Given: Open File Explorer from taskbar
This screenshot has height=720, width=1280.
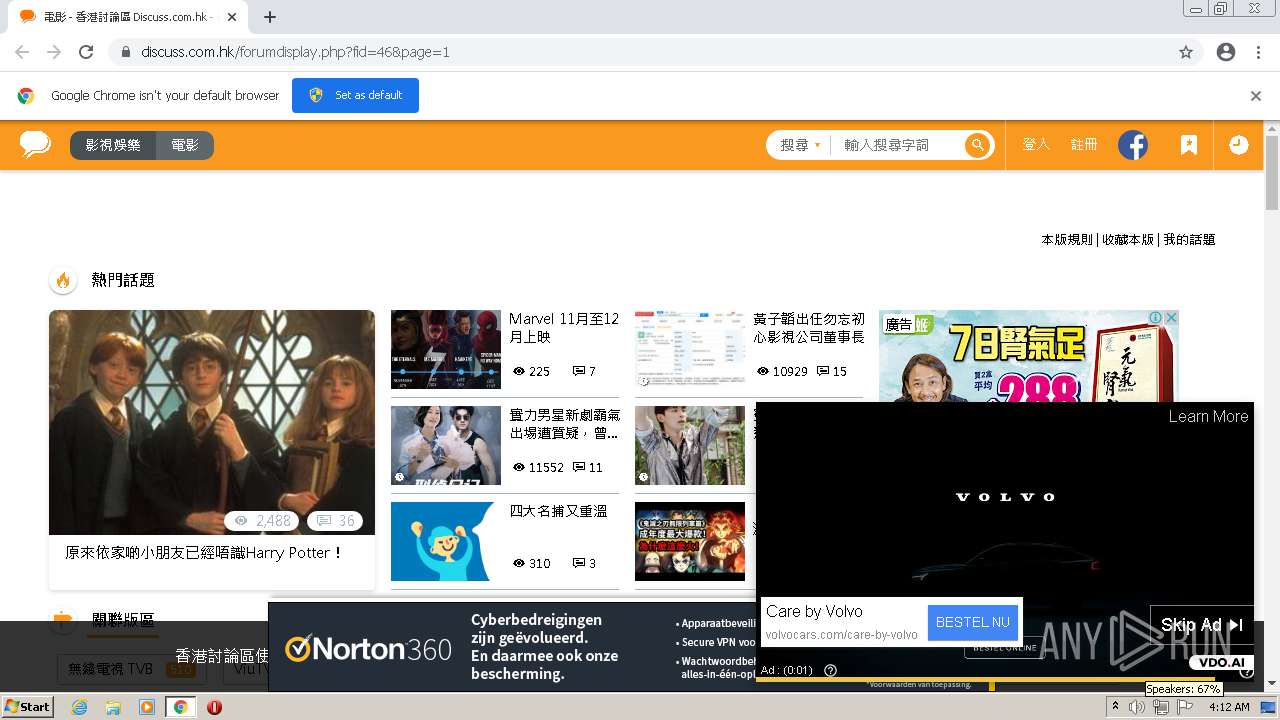Looking at the screenshot, I should [113, 707].
